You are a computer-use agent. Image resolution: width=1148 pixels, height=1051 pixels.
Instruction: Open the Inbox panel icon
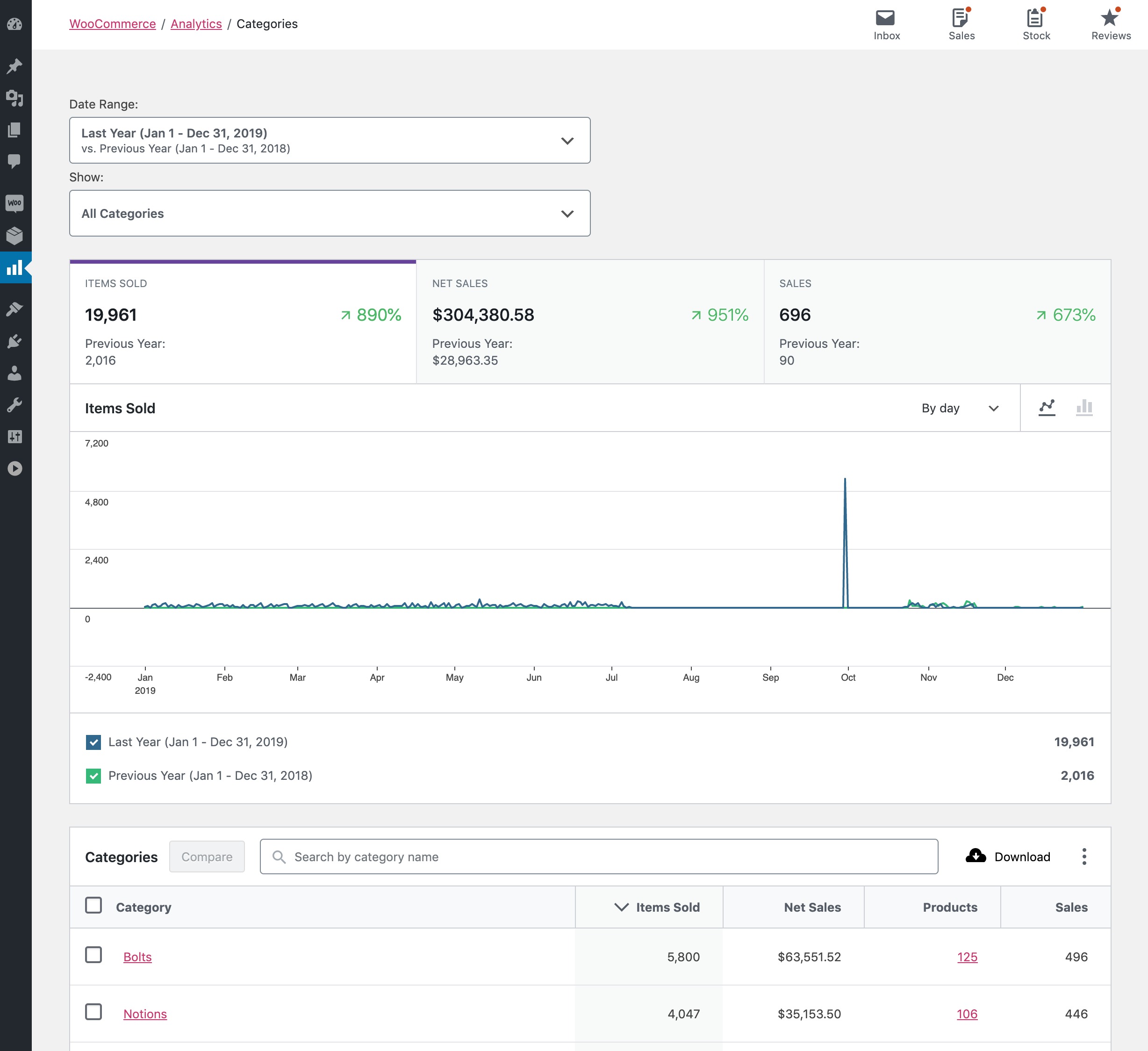(885, 18)
